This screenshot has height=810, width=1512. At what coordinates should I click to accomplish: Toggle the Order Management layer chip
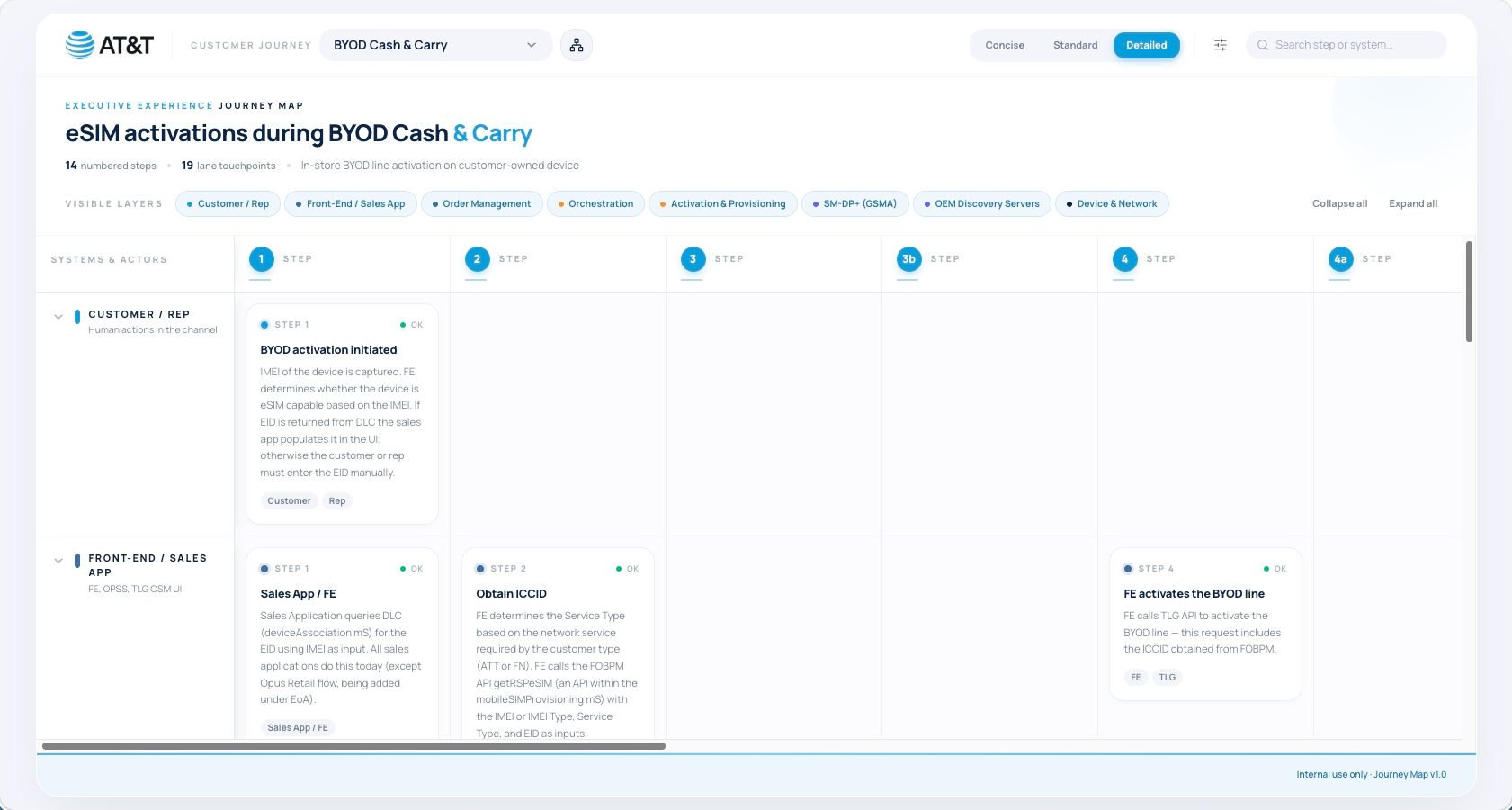point(482,204)
